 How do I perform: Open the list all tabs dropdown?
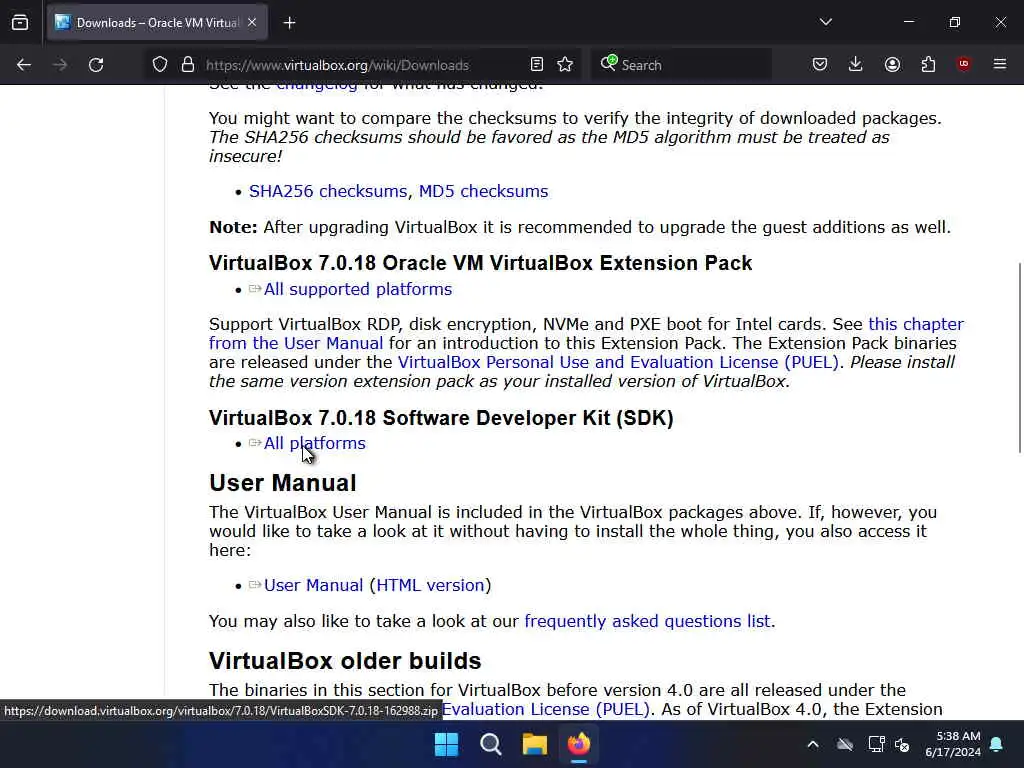pos(825,22)
